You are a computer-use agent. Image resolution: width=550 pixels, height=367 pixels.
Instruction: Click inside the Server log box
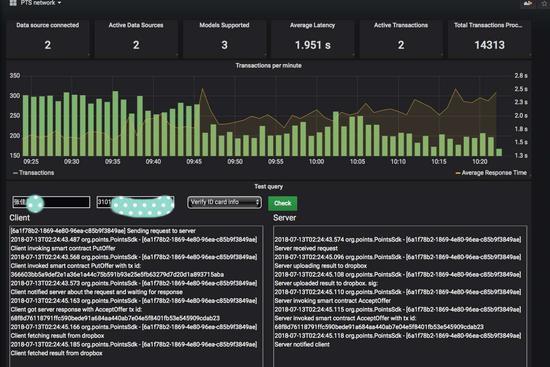(400, 296)
